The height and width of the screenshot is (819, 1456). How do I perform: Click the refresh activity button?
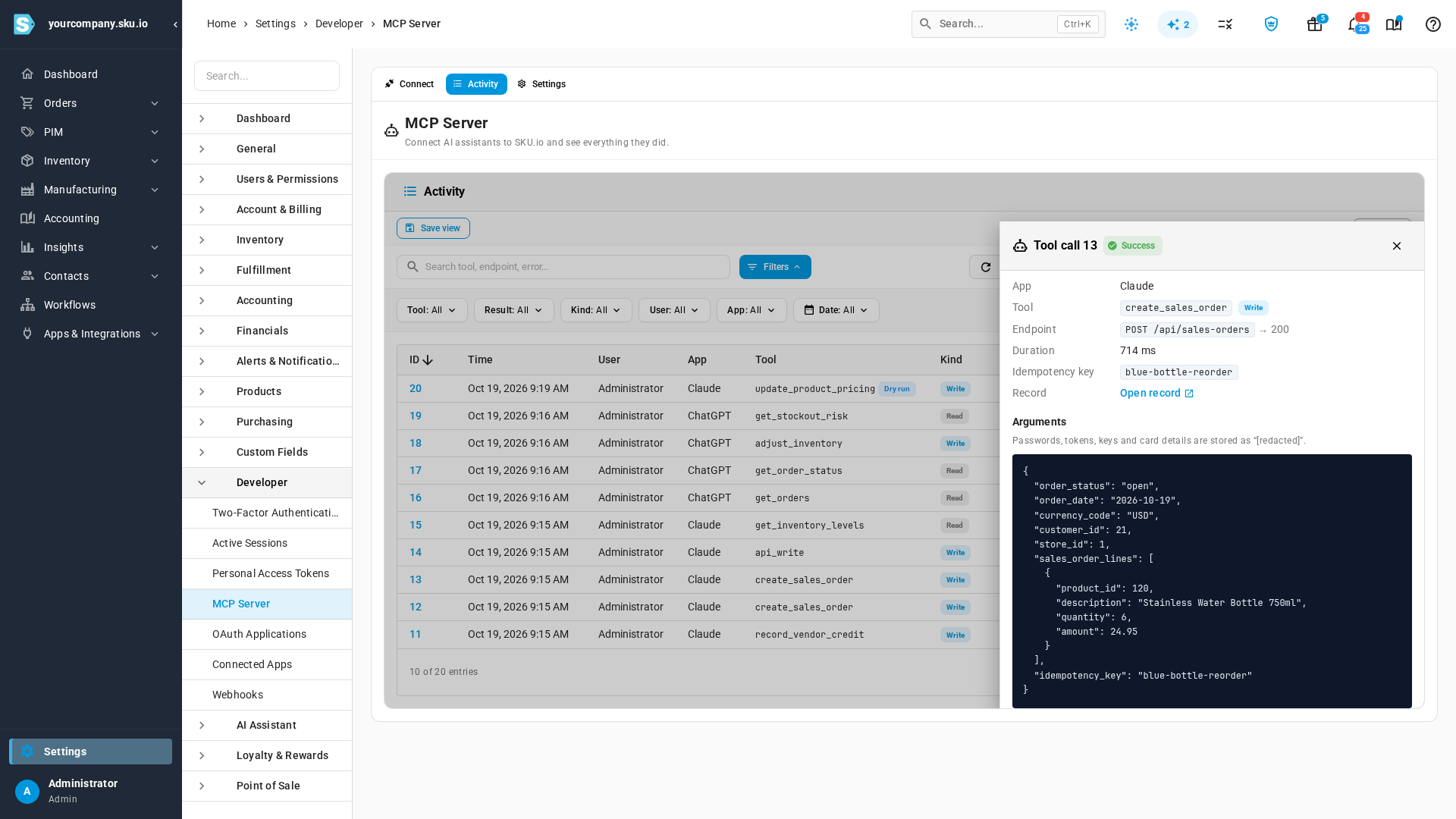click(985, 267)
